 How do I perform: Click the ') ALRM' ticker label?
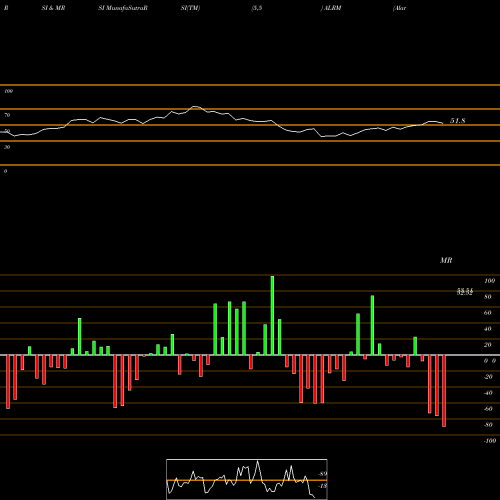click(331, 8)
